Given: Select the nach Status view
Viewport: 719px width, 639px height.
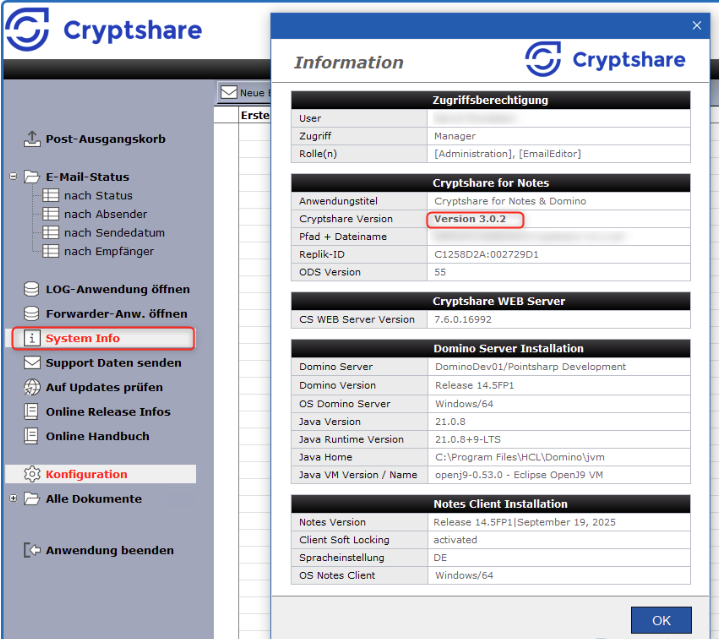Looking at the screenshot, I should (98, 196).
